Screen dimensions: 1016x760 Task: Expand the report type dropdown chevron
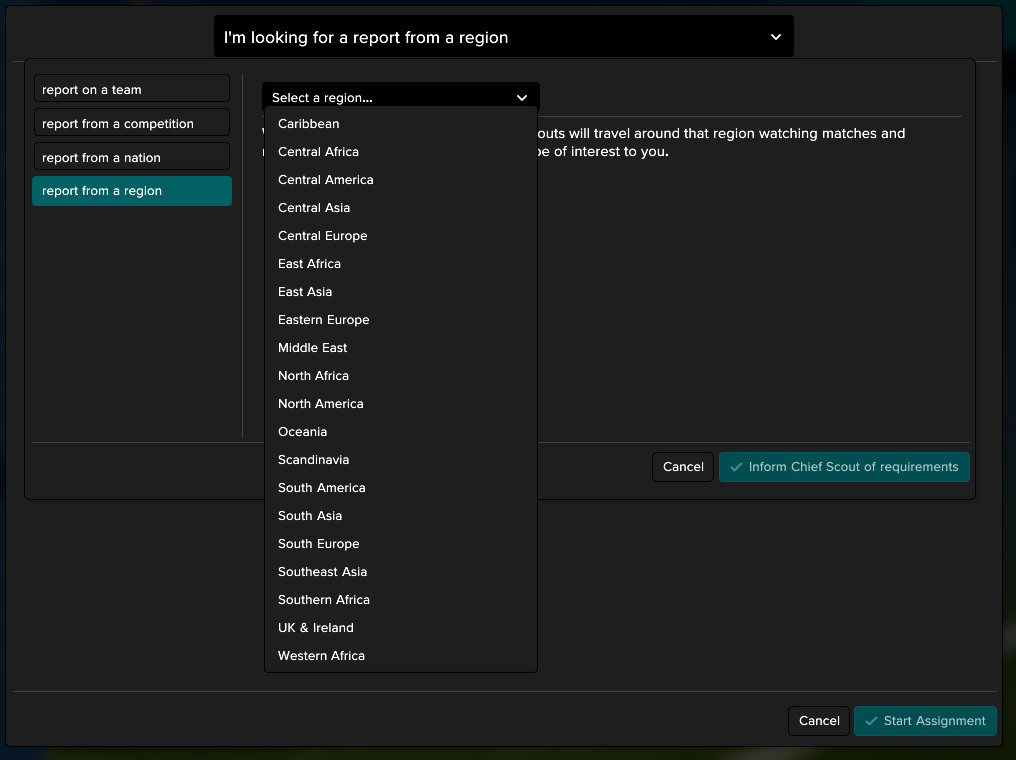pyautogui.click(x=776, y=37)
